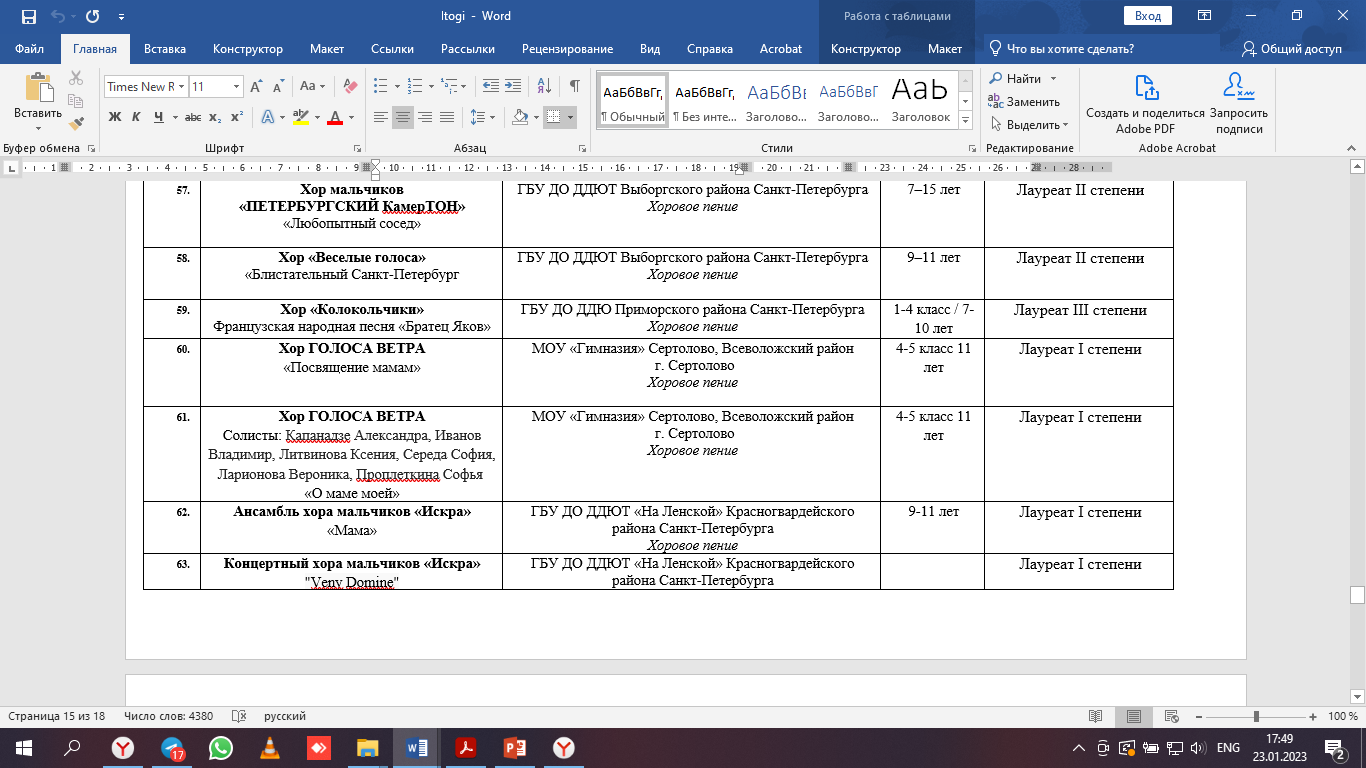
Task: Toggle bold formatting (Ж)
Action: click(114, 117)
